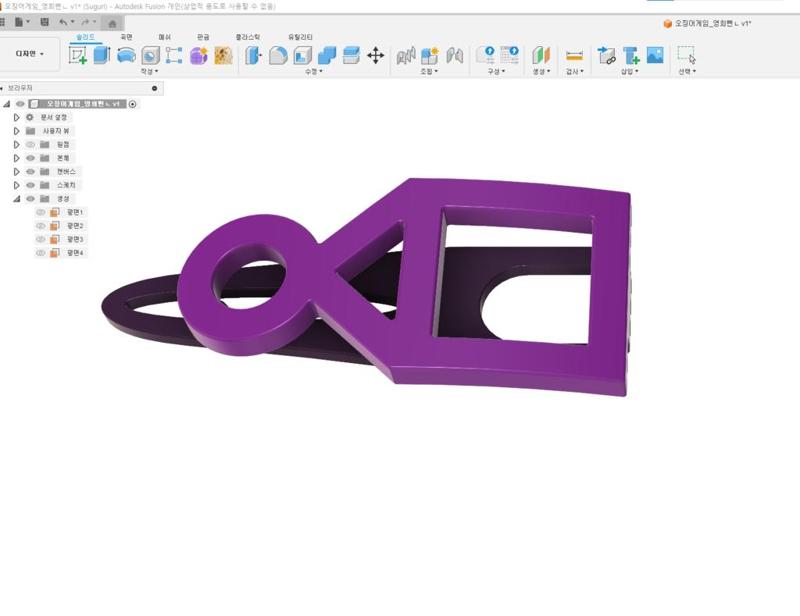Select the purple Create Form tool
The image size is (800, 616).
pos(198,55)
